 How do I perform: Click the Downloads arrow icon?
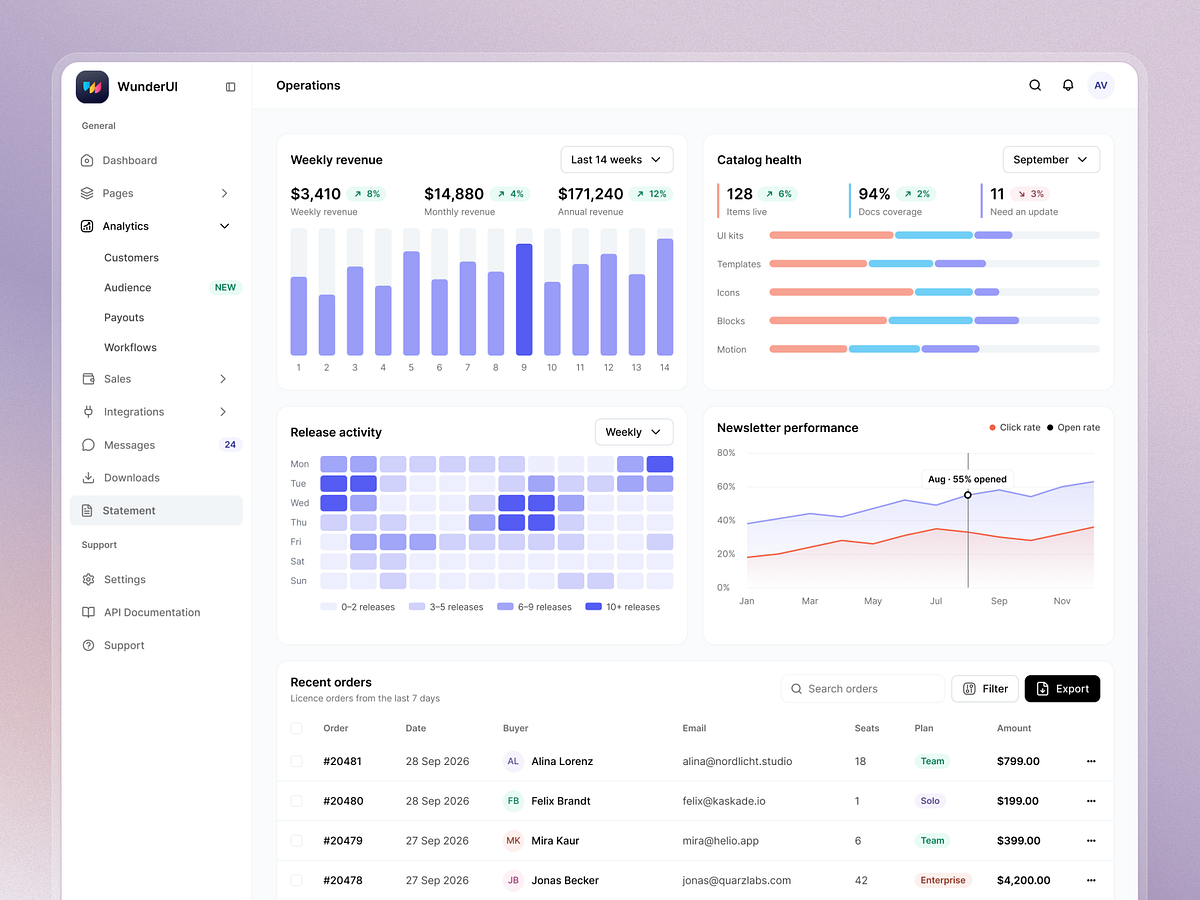[x=88, y=478]
